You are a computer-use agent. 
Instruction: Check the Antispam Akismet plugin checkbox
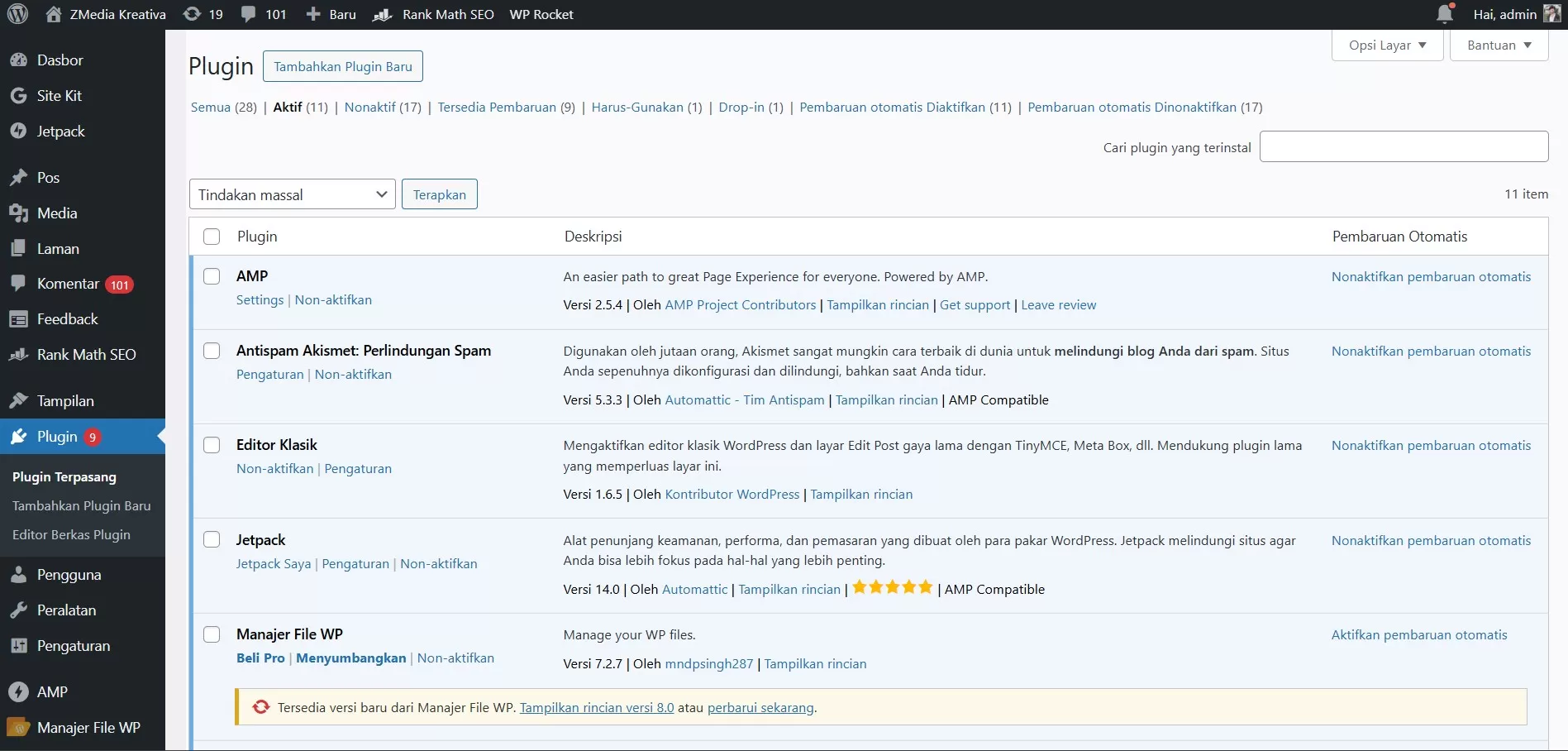tap(212, 351)
